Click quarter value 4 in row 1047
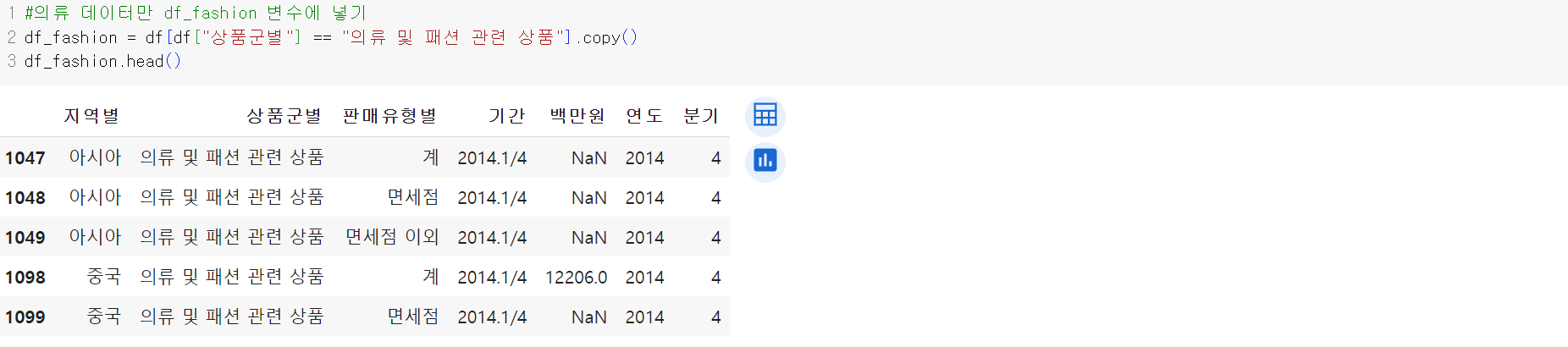 [716, 158]
